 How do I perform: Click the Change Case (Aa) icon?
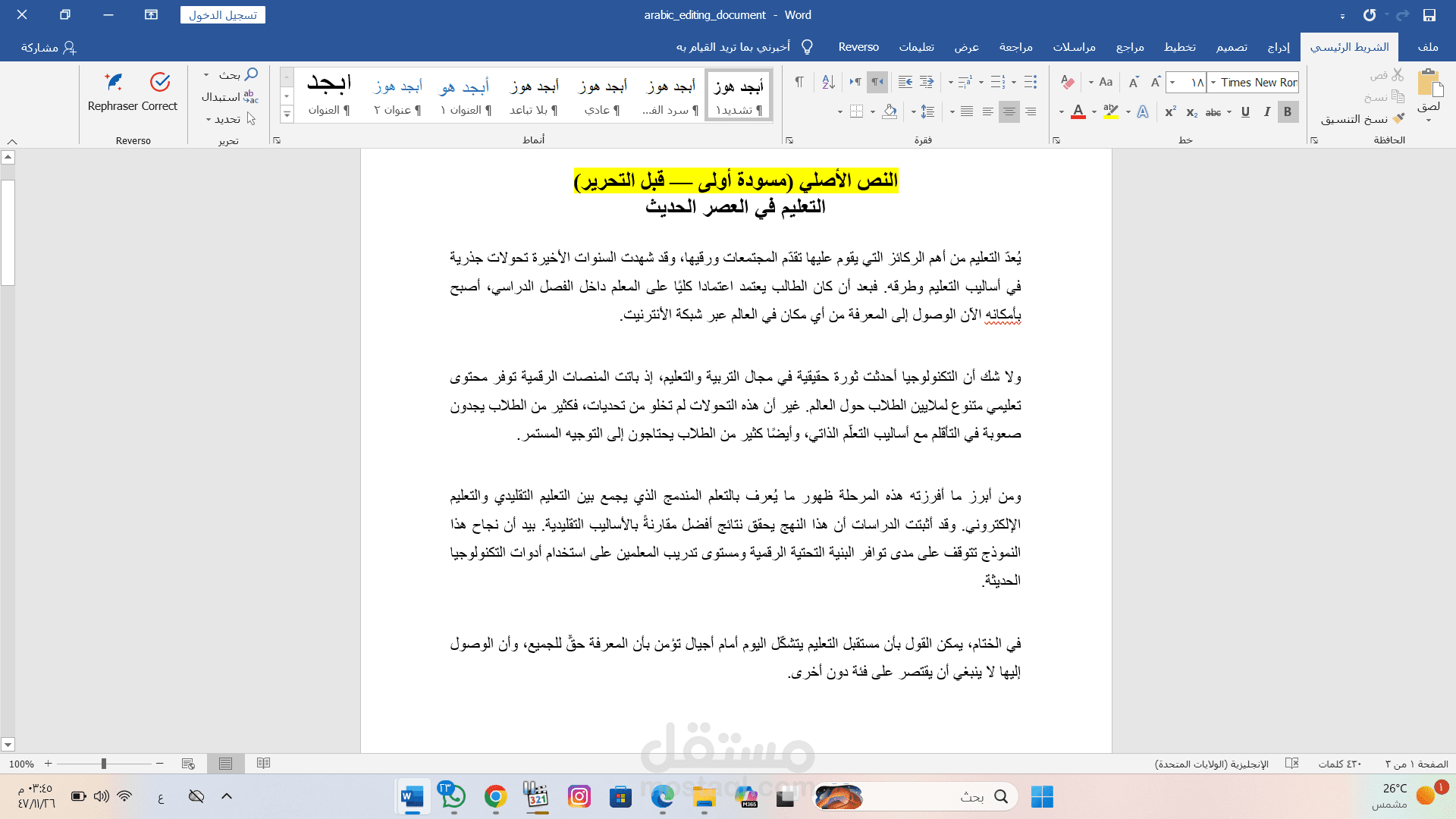1106,82
